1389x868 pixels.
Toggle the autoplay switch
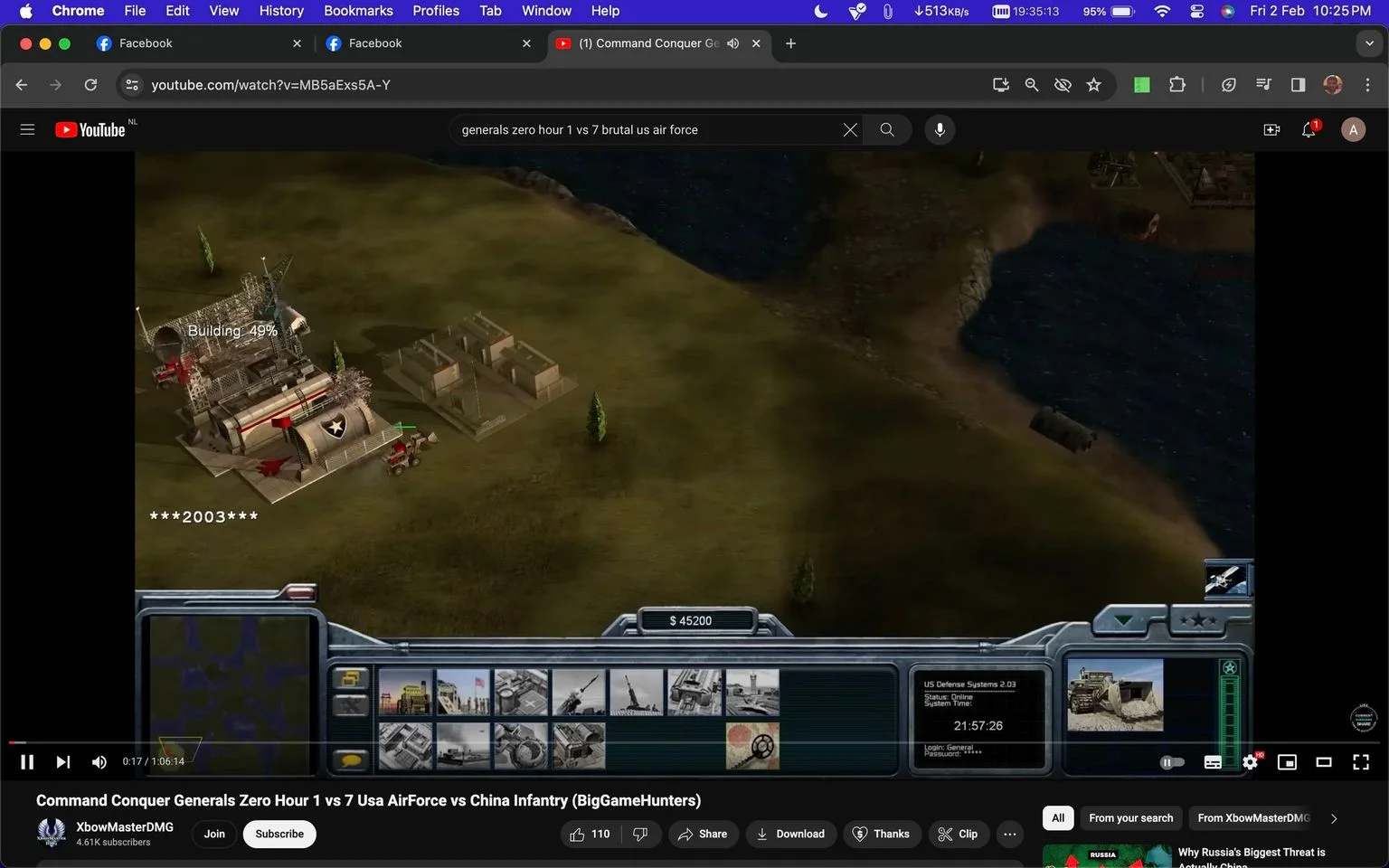pyautogui.click(x=1172, y=762)
